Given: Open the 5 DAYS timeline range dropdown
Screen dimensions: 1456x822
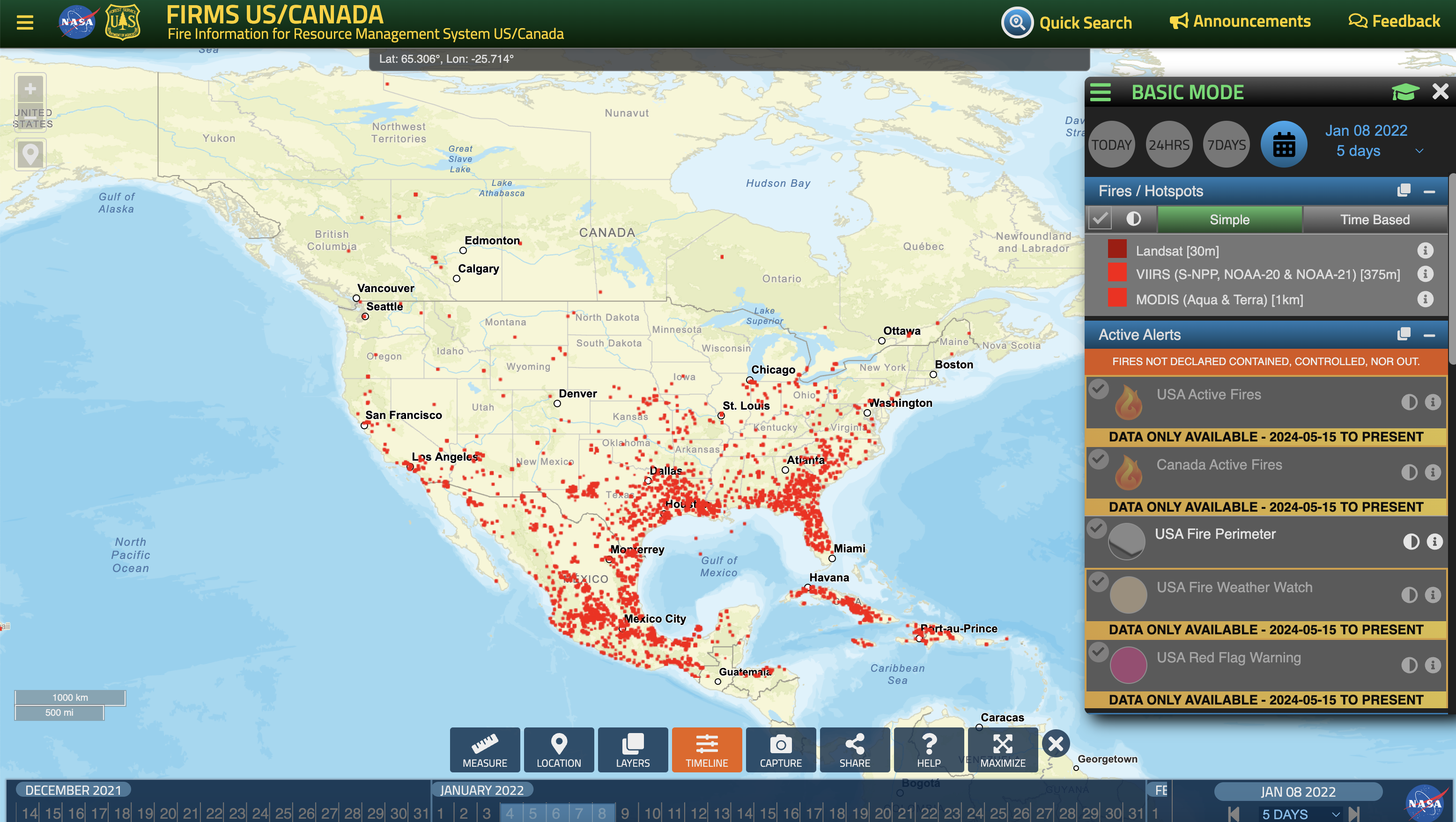Looking at the screenshot, I should [1336, 814].
